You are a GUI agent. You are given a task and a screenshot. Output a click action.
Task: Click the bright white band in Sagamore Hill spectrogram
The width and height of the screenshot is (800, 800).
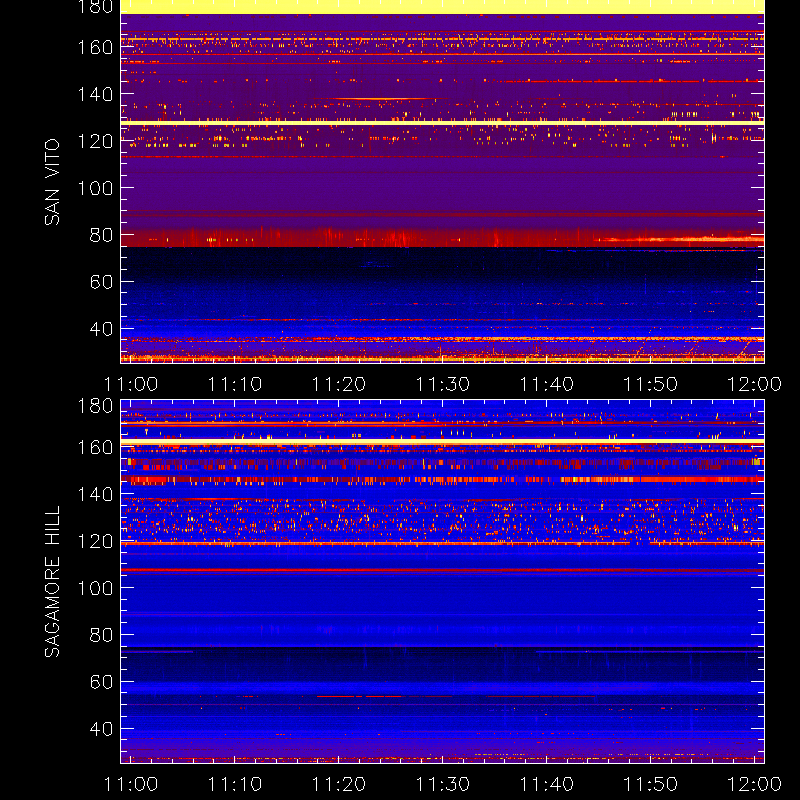tap(442, 441)
